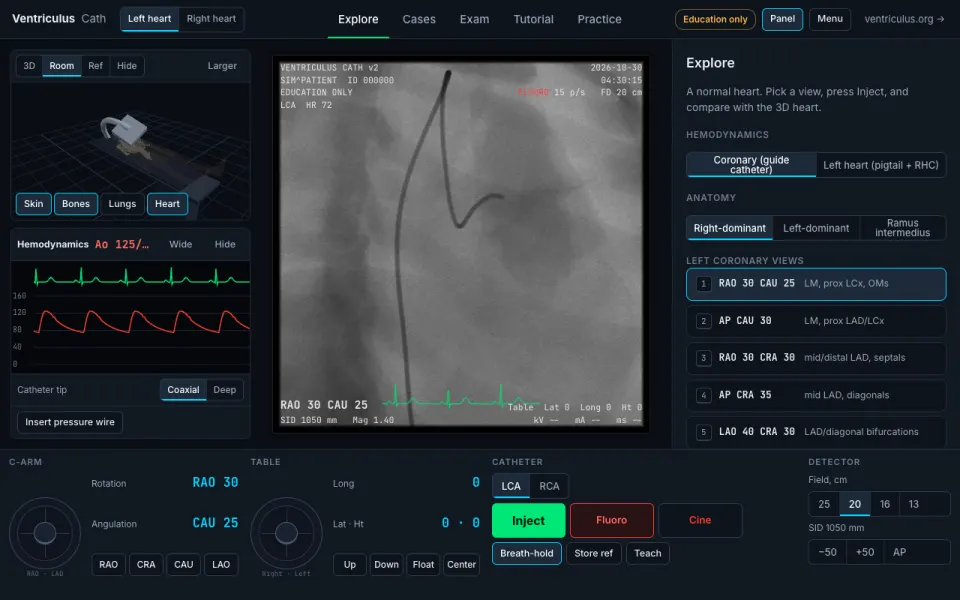Follow the ventriculus.org link
This screenshot has height=600, width=960.
pos(904,19)
